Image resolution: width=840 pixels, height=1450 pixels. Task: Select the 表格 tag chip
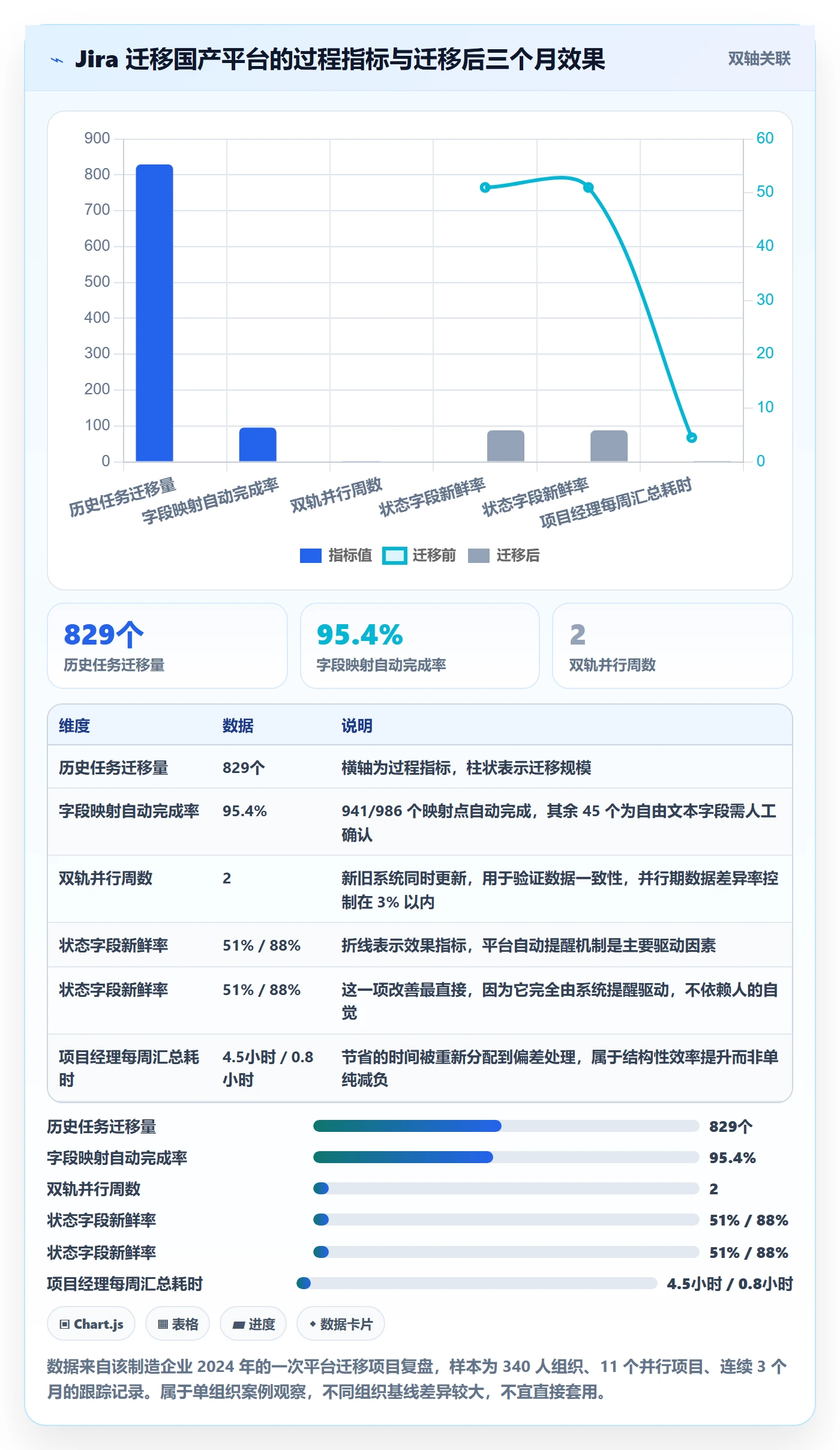click(178, 1323)
